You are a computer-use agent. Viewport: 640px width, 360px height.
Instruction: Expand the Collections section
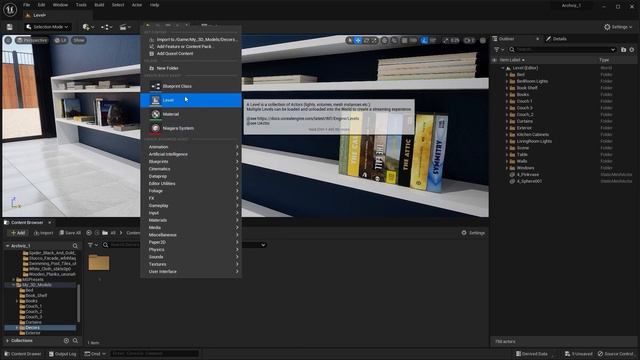click(7, 340)
